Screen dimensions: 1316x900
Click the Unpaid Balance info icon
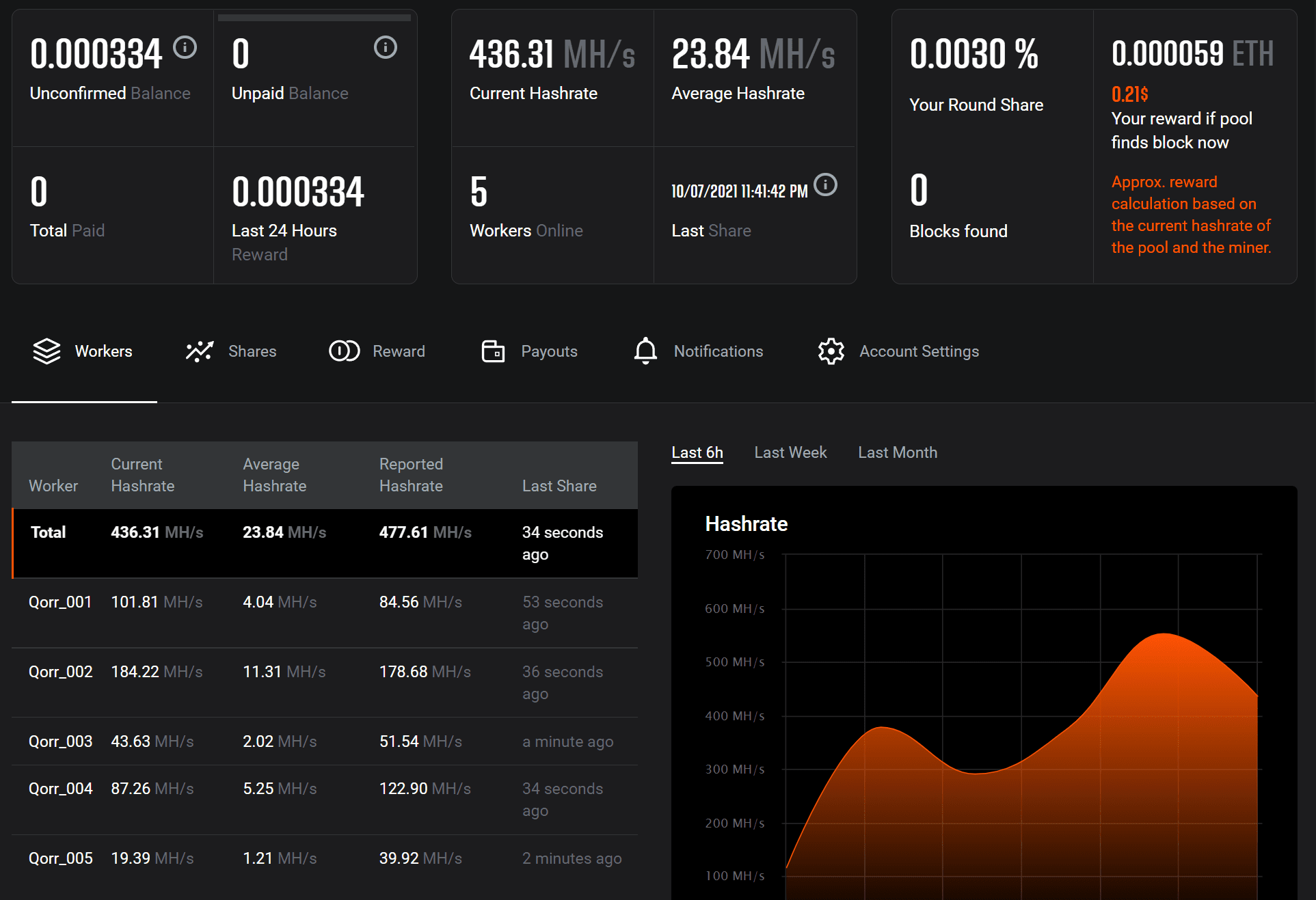click(x=385, y=47)
